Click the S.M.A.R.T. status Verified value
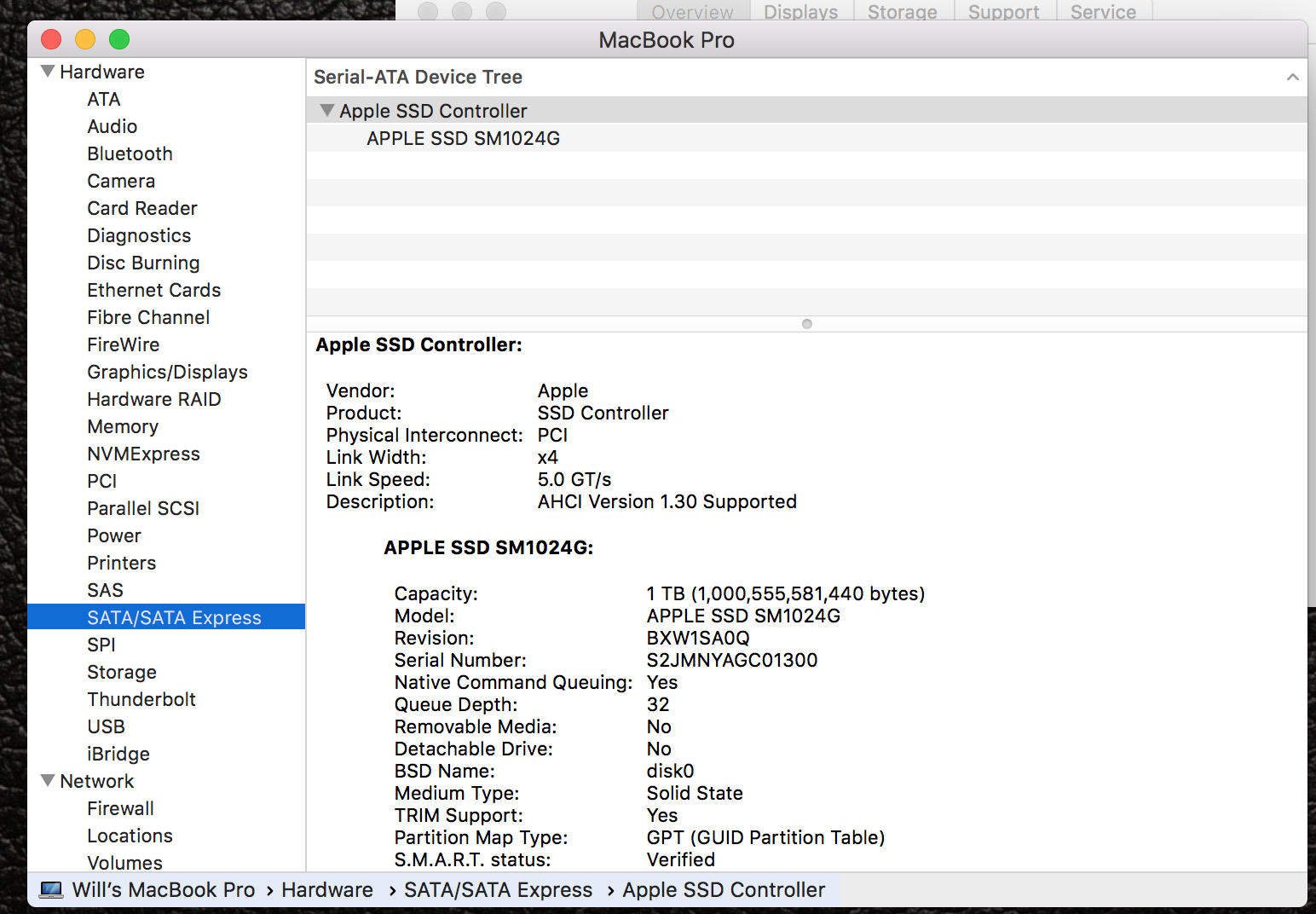The image size is (1316, 914). click(681, 859)
